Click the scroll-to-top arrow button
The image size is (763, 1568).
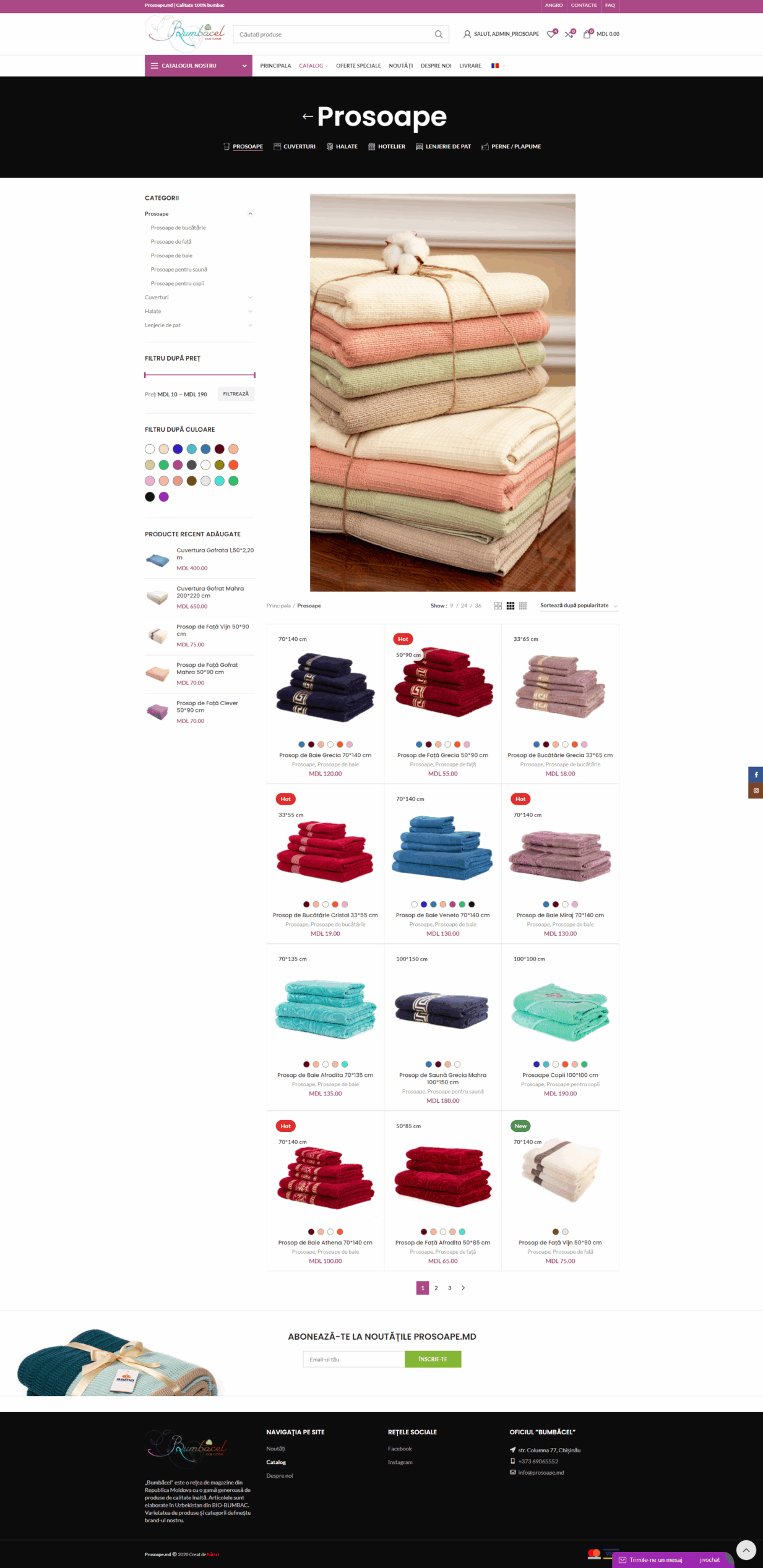746,1549
